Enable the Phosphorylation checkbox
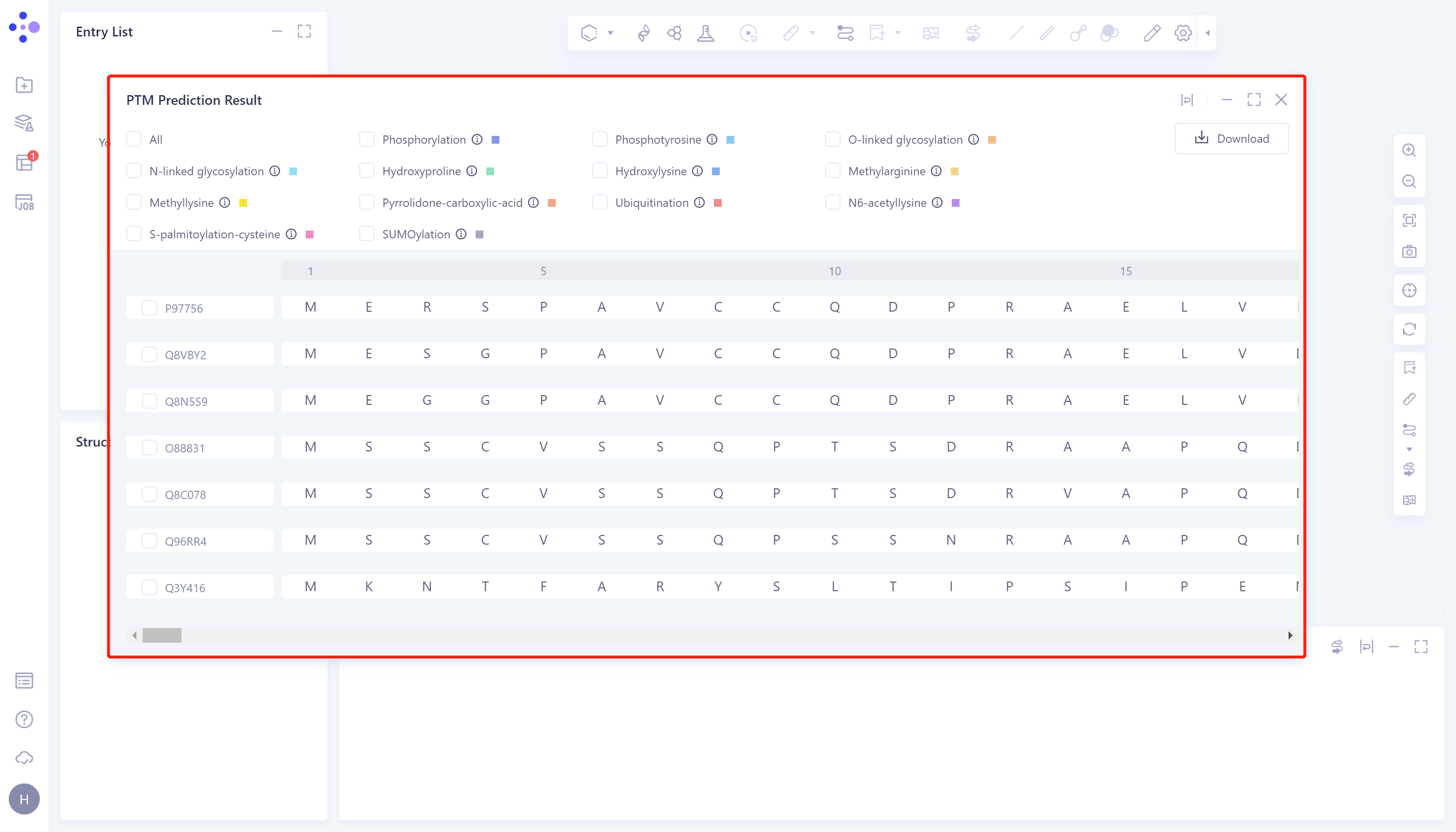The width and height of the screenshot is (1456, 832). (367, 139)
